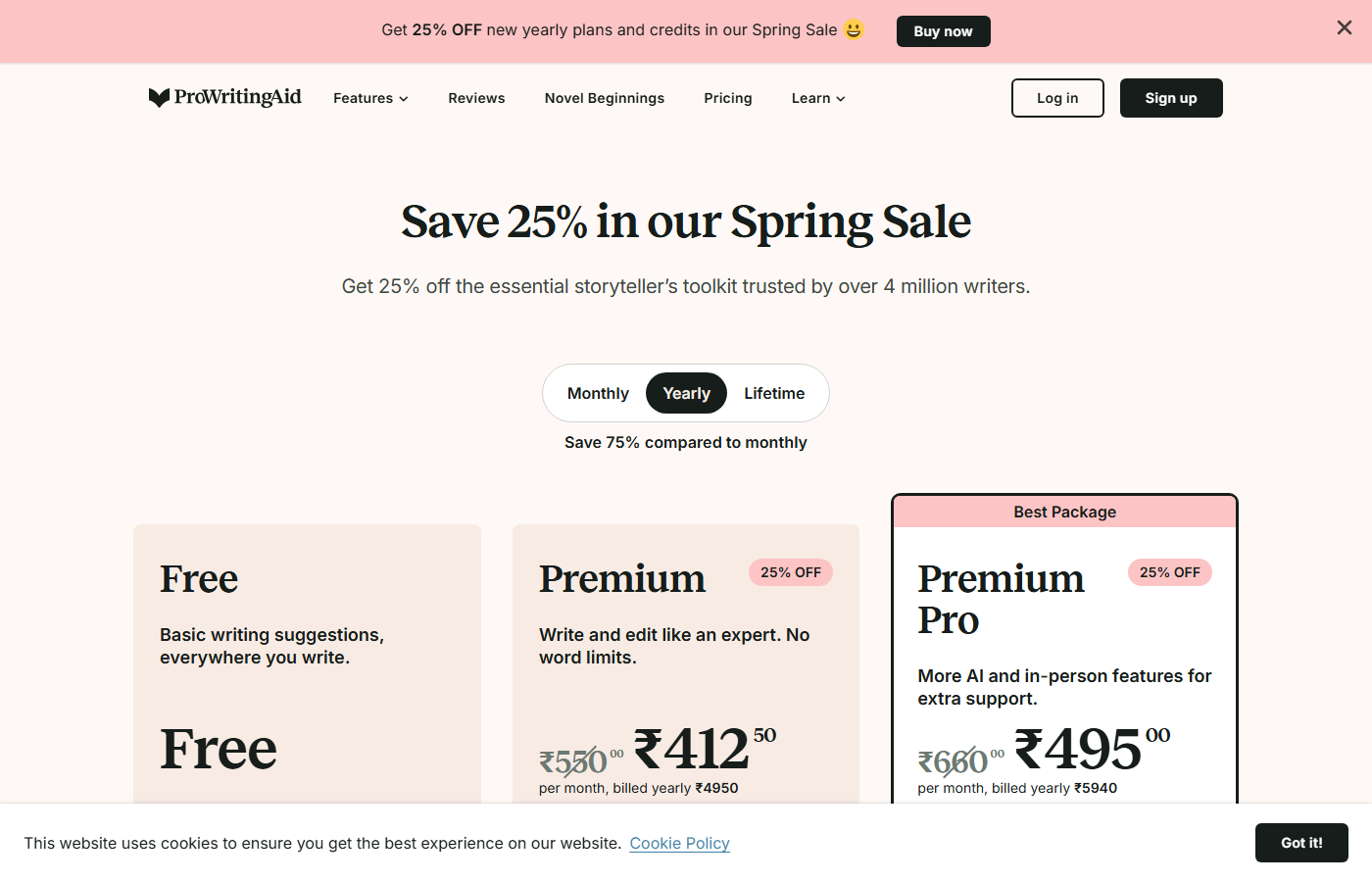Click the Buy now button
This screenshot has height=882, width=1372.
tap(943, 30)
